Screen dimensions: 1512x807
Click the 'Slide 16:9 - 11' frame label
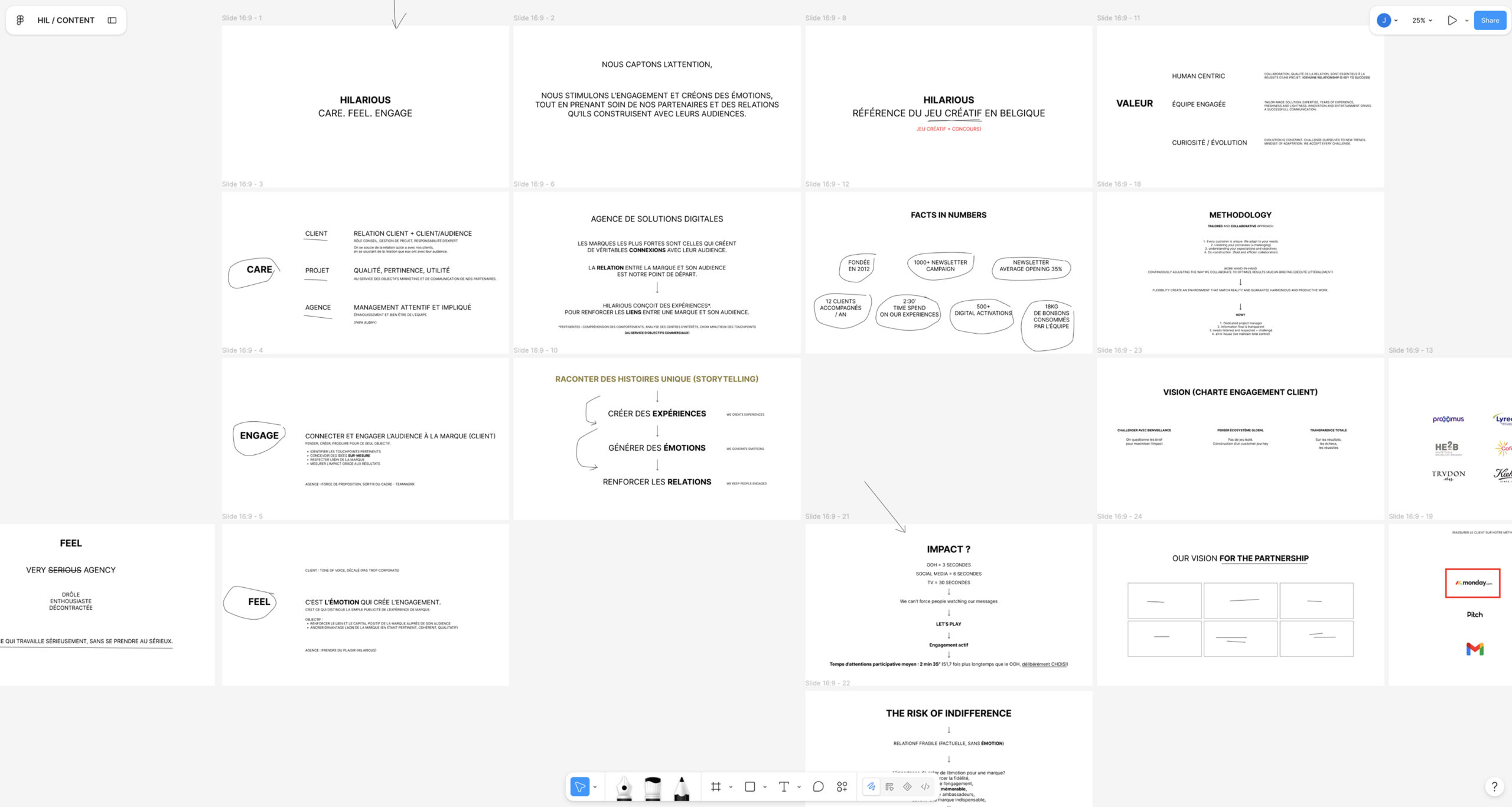tap(1119, 18)
